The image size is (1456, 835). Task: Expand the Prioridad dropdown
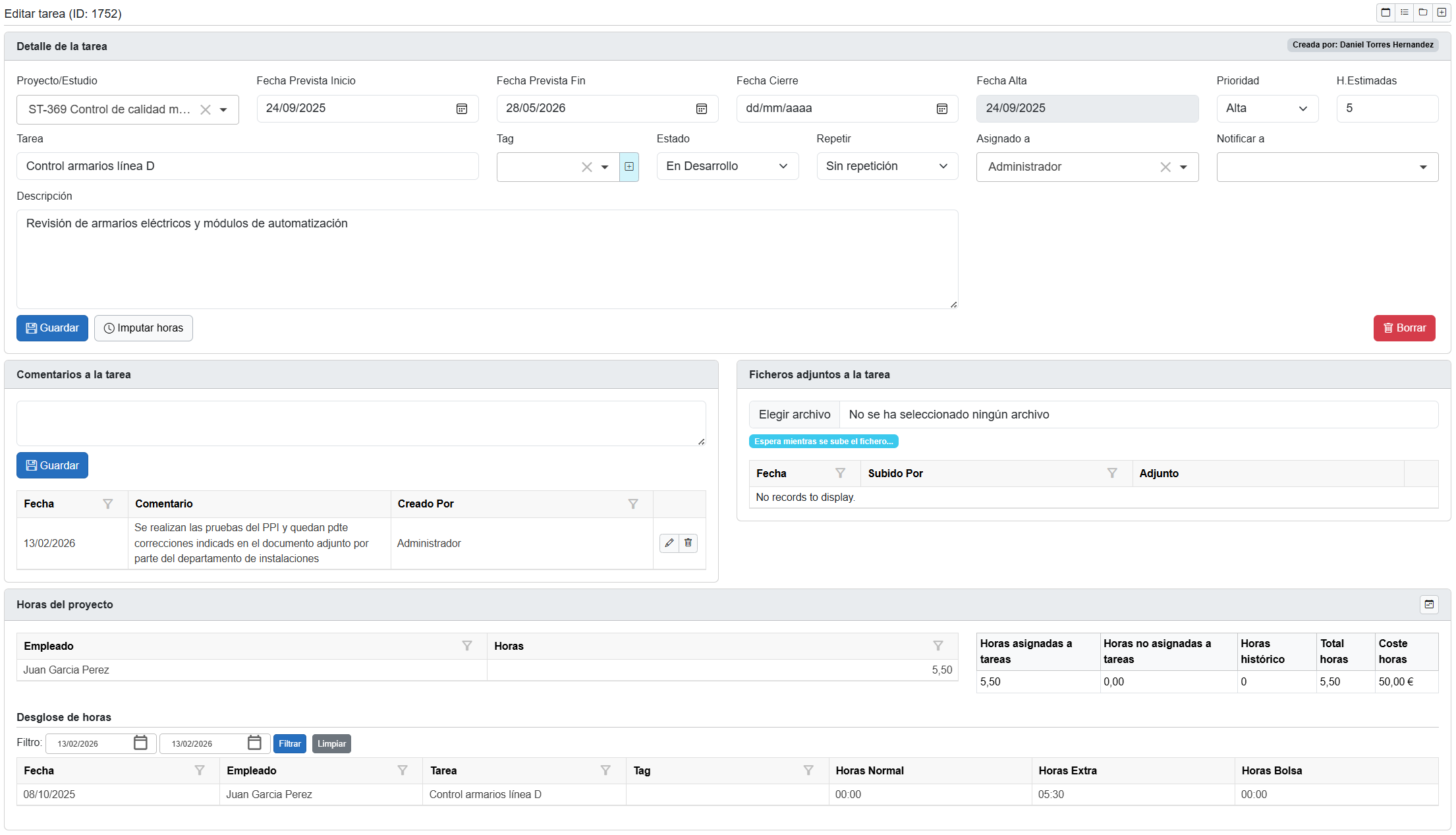(1266, 109)
